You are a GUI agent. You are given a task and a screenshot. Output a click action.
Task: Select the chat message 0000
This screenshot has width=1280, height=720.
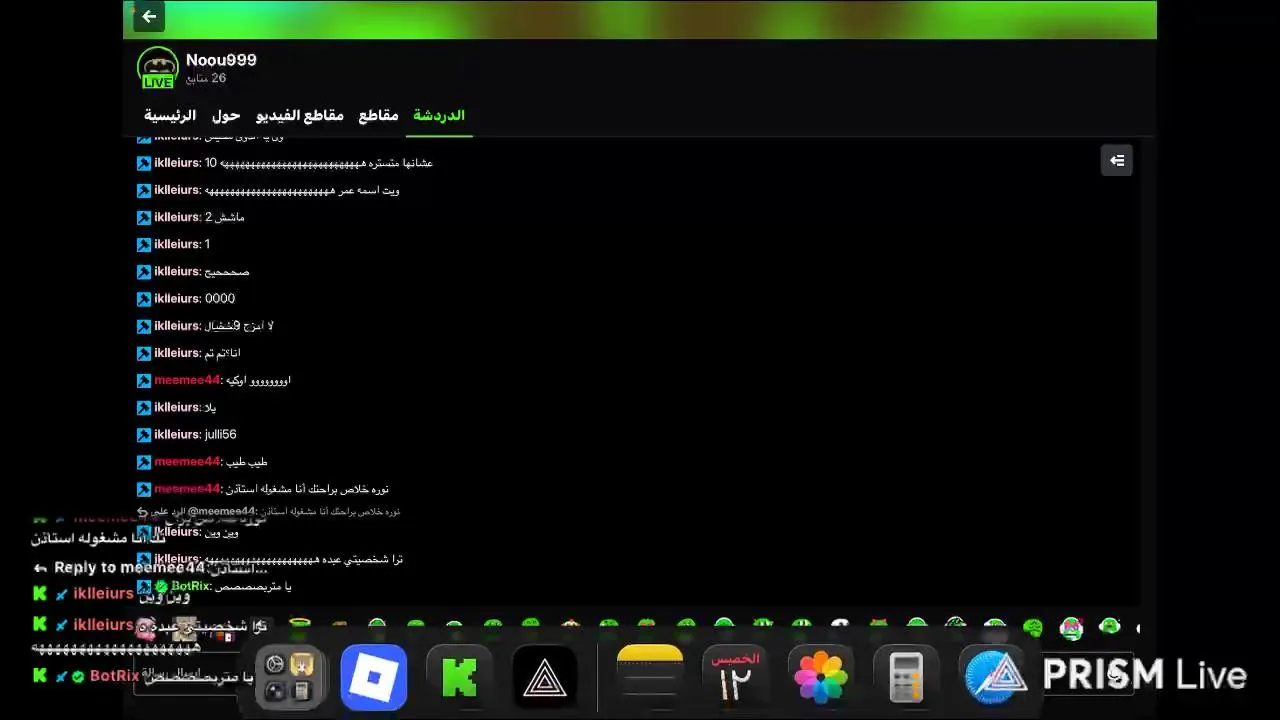click(x=220, y=299)
